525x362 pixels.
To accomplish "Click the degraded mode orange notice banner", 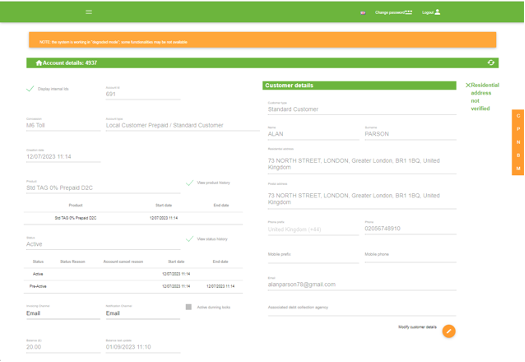I will (x=262, y=40).
